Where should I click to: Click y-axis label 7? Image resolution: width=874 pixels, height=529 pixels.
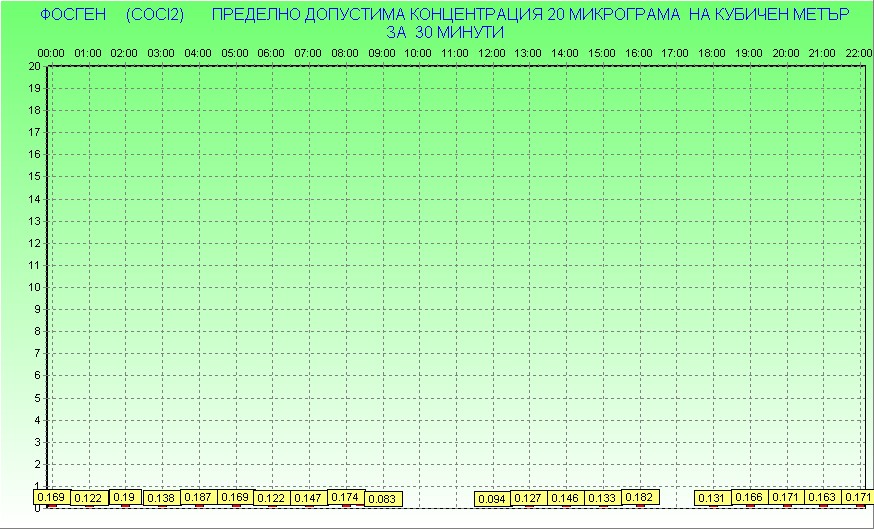point(37,353)
